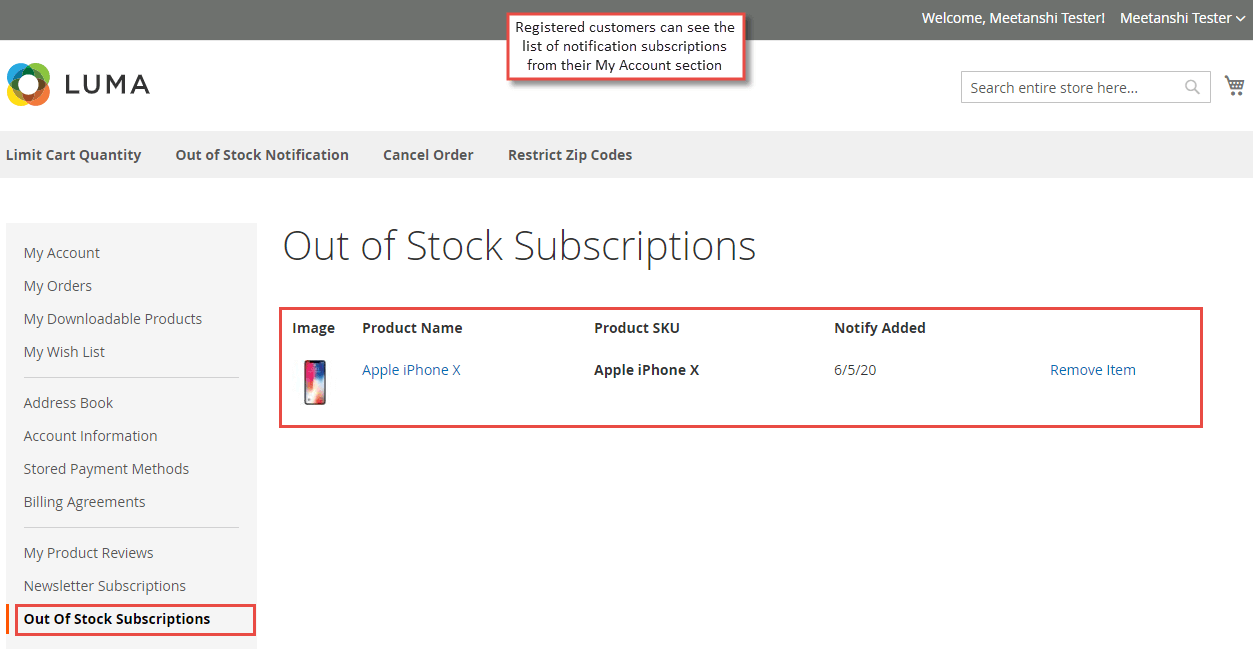The image size is (1253, 656).
Task: Open the Limit Cart Quantity menu
Action: (x=73, y=155)
